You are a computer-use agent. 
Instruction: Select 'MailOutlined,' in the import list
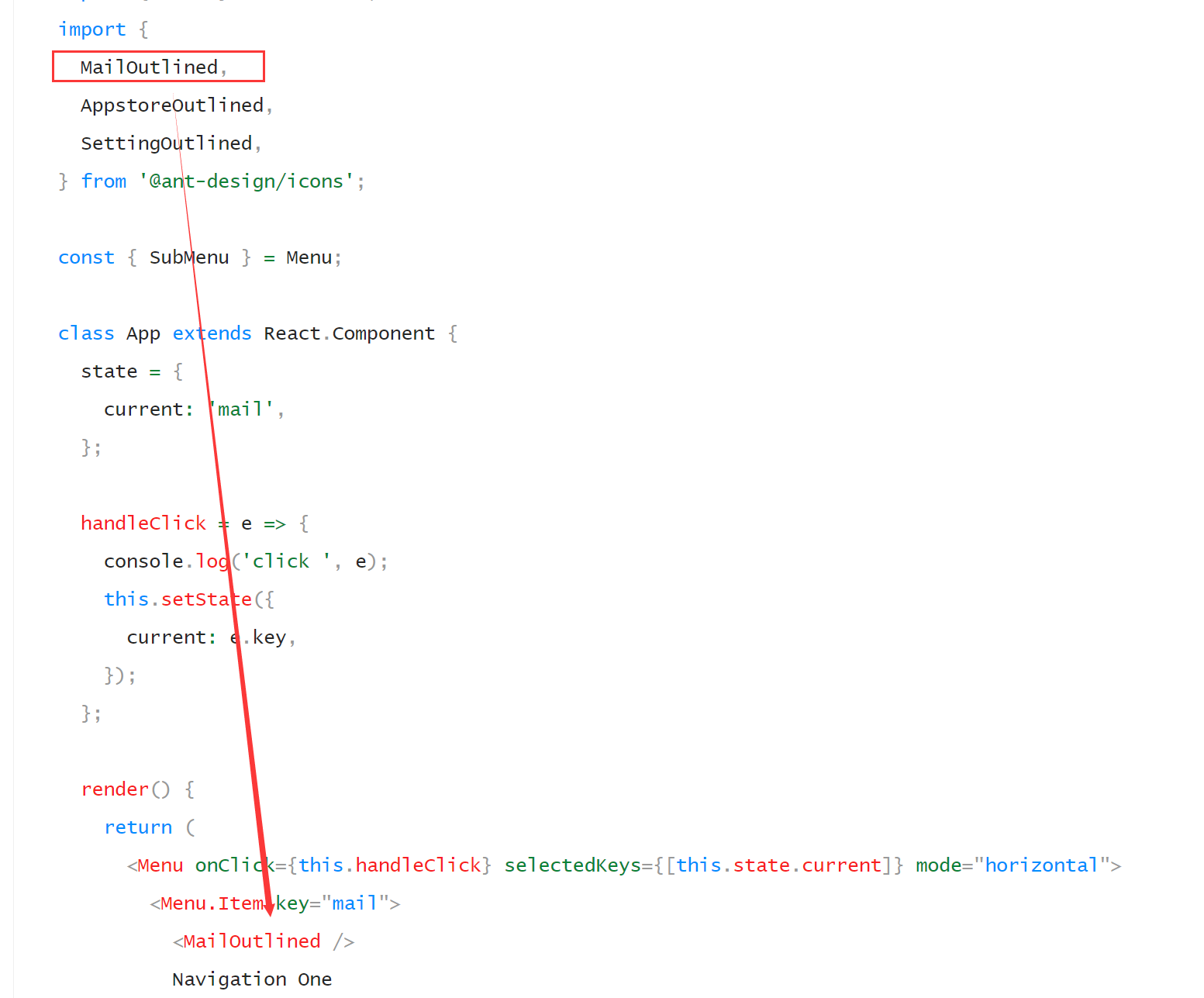154,67
